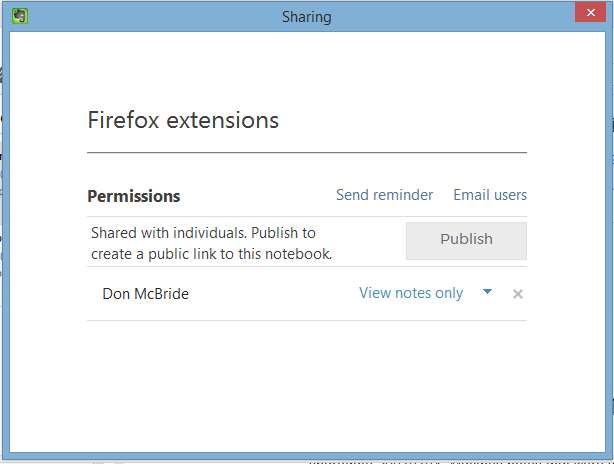Click the separator line beneath Don McBride
The width and height of the screenshot is (614, 464).
tap(307, 320)
